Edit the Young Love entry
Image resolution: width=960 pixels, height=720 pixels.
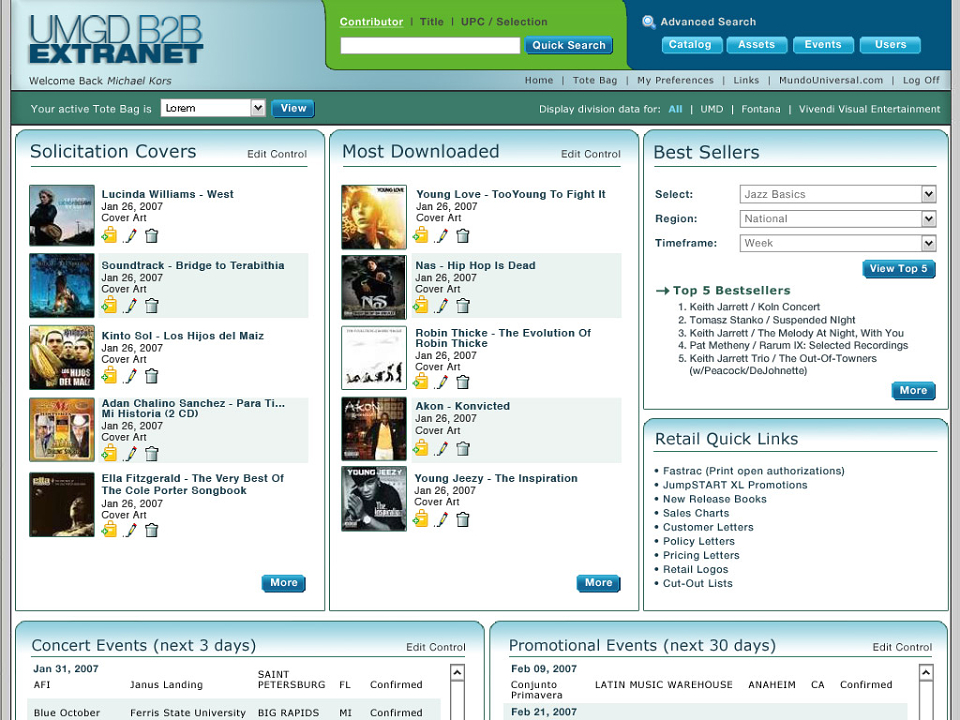click(x=441, y=236)
